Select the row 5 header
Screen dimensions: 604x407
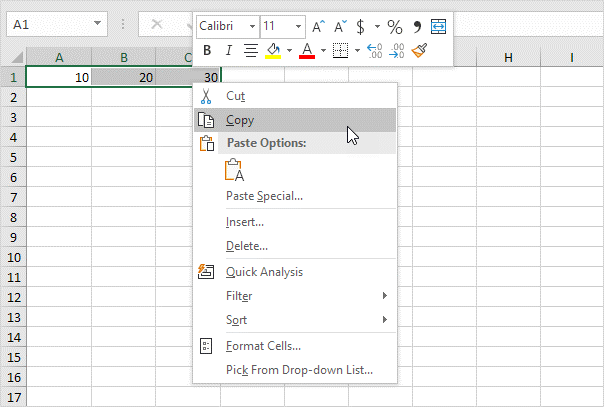pos(14,156)
